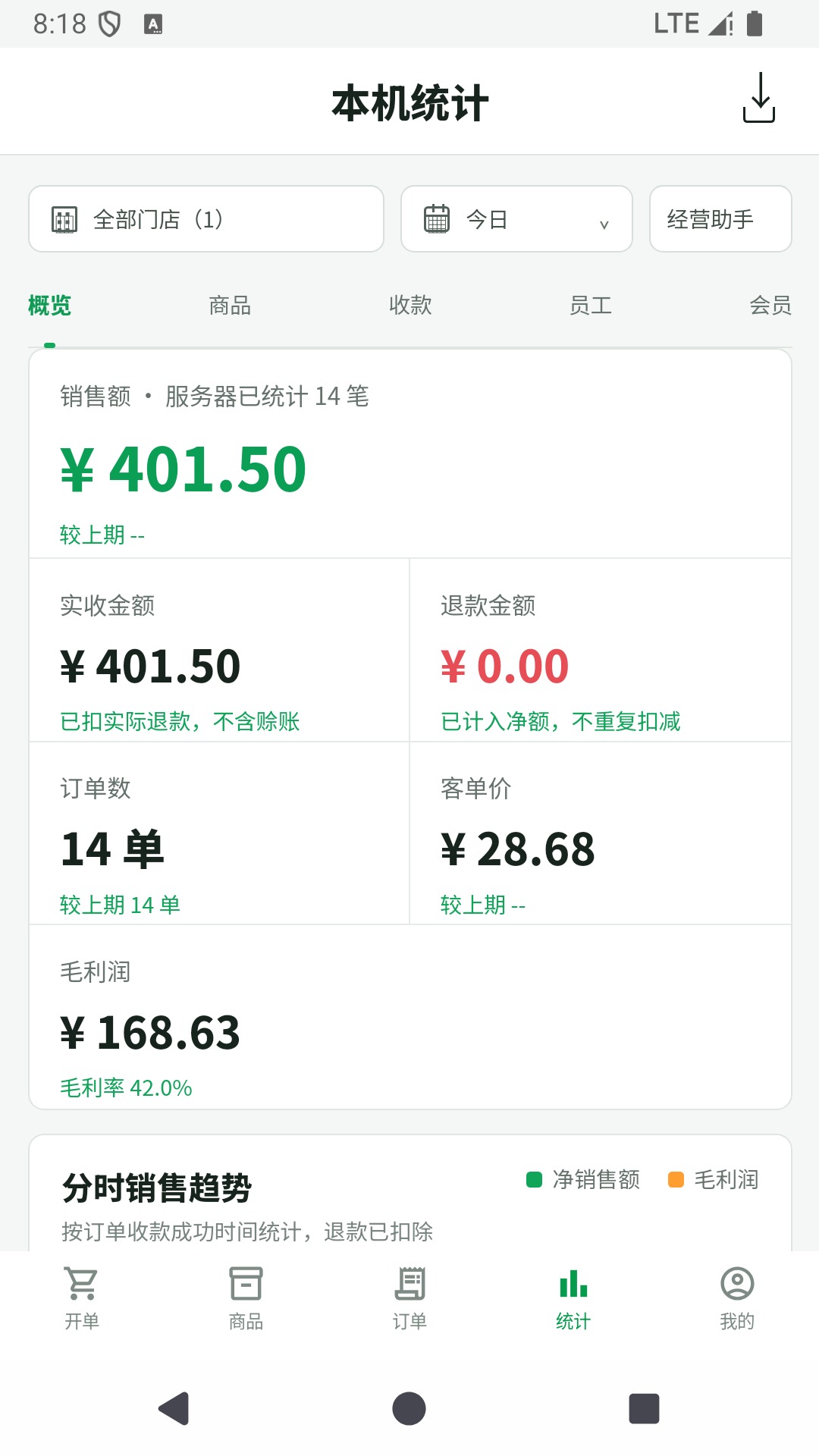The height and width of the screenshot is (1456, 819).
Task: Switch to the 员工 tab
Action: click(x=591, y=306)
